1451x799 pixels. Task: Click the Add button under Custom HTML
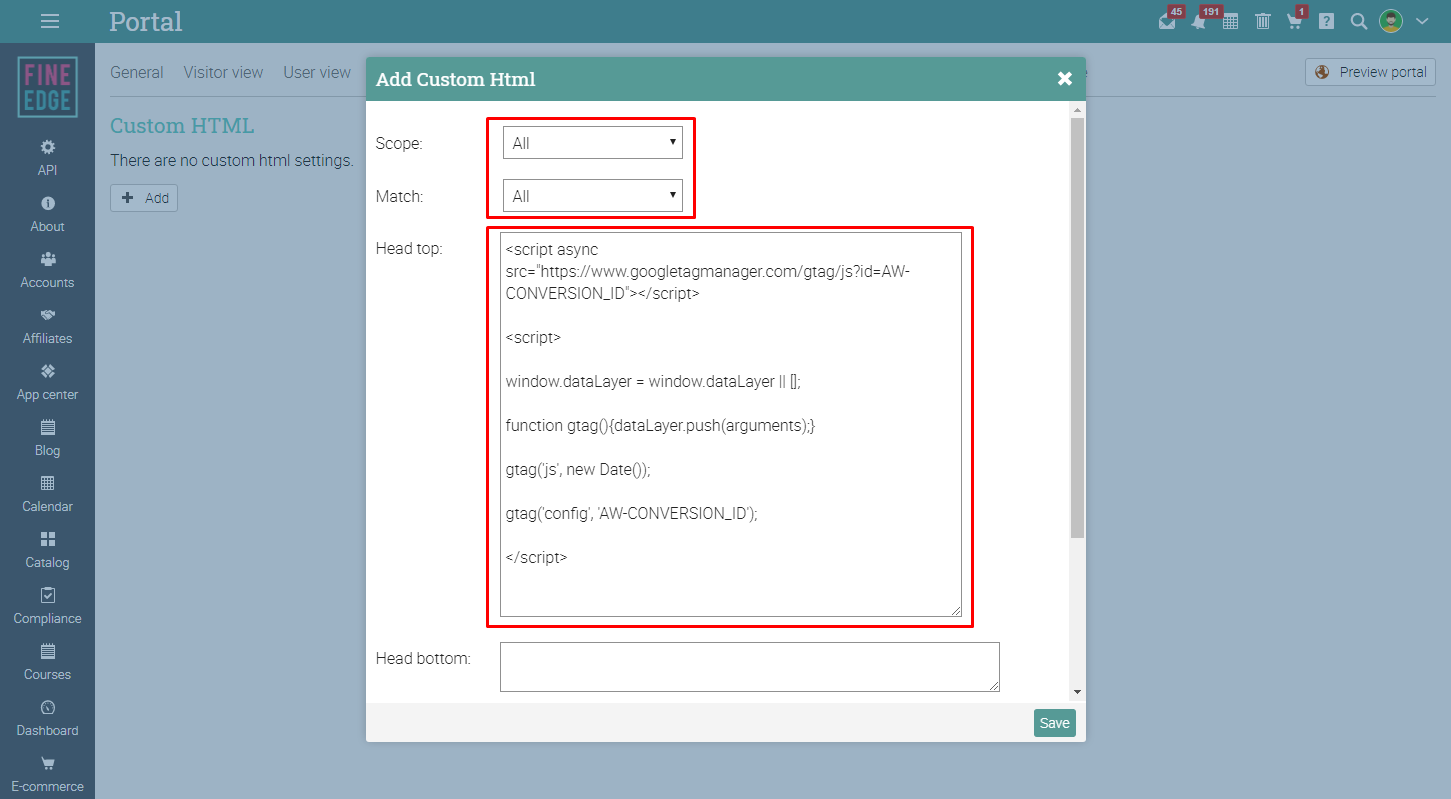point(144,198)
